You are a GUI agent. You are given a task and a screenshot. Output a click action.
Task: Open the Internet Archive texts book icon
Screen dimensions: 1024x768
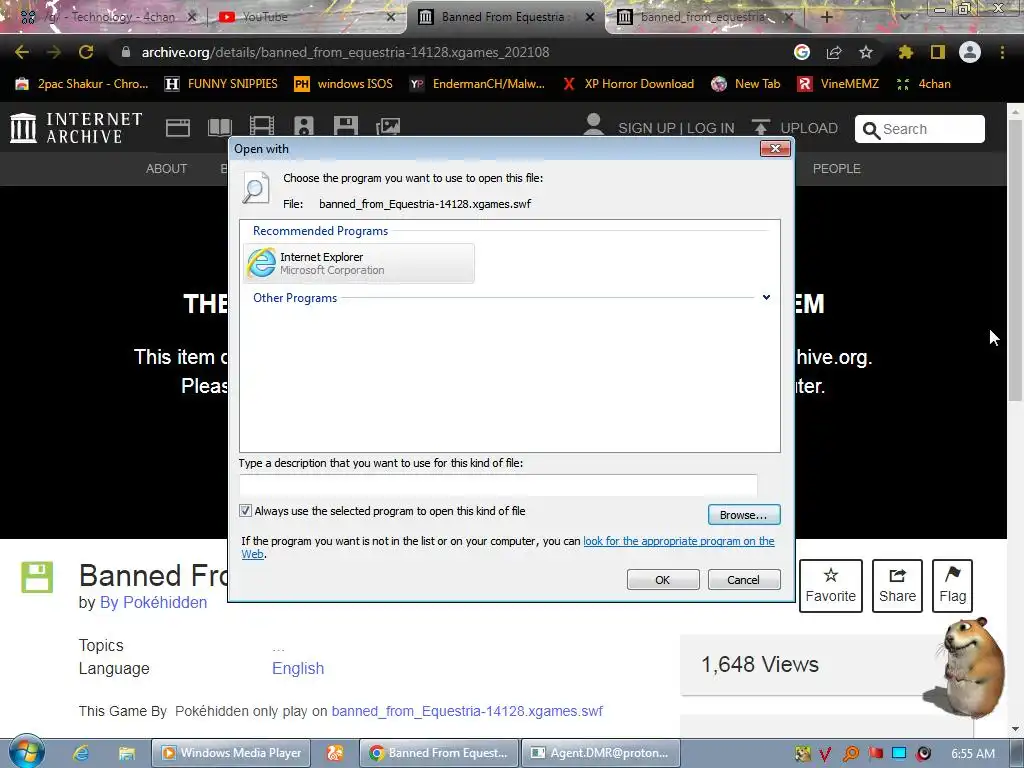click(x=219, y=127)
